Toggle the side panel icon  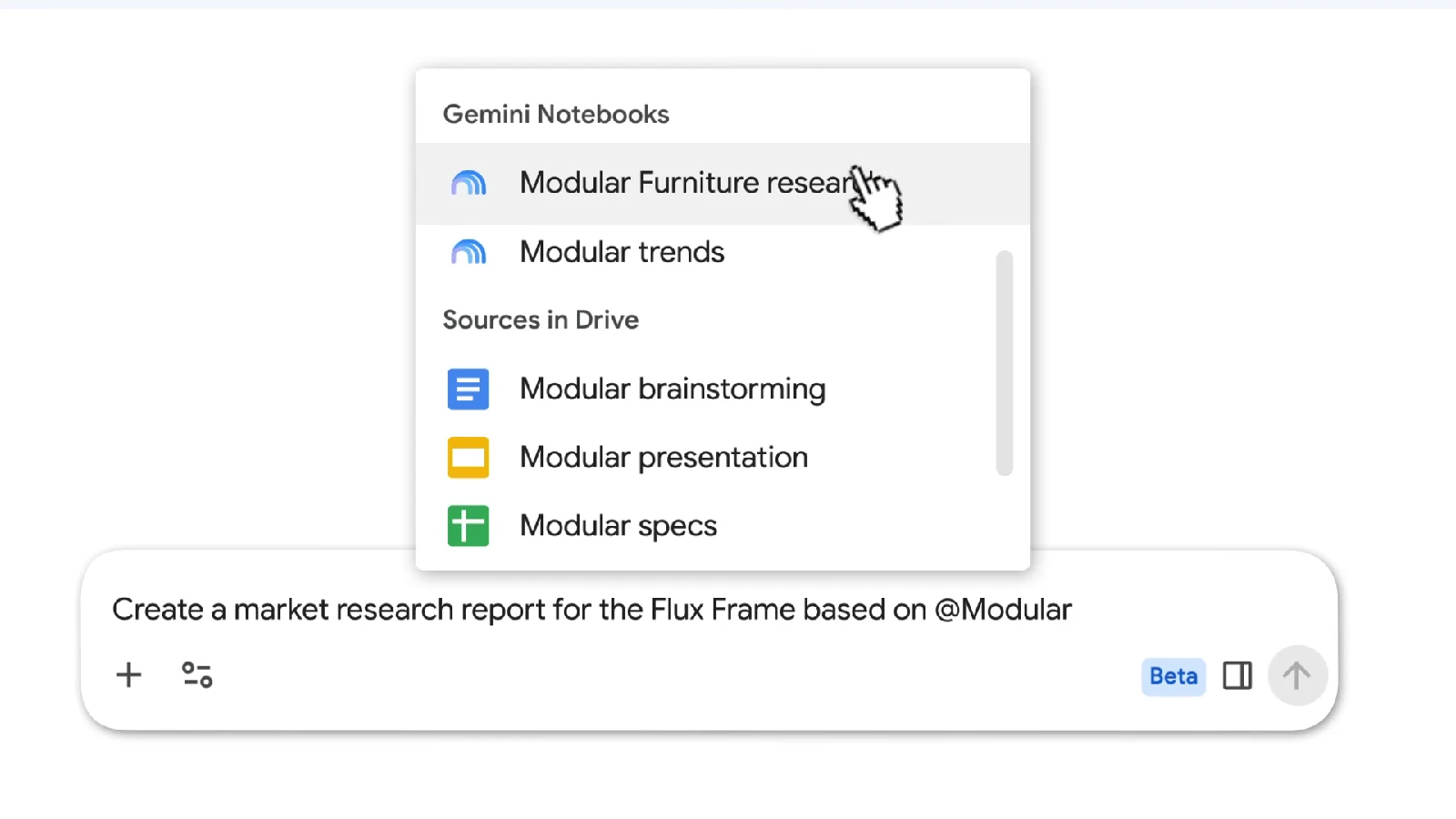click(1237, 676)
